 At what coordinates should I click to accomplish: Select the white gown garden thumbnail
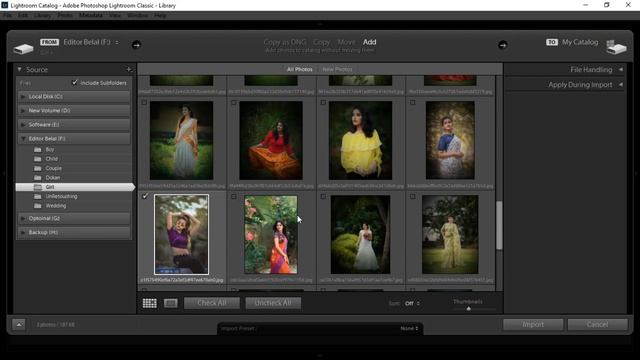point(360,234)
